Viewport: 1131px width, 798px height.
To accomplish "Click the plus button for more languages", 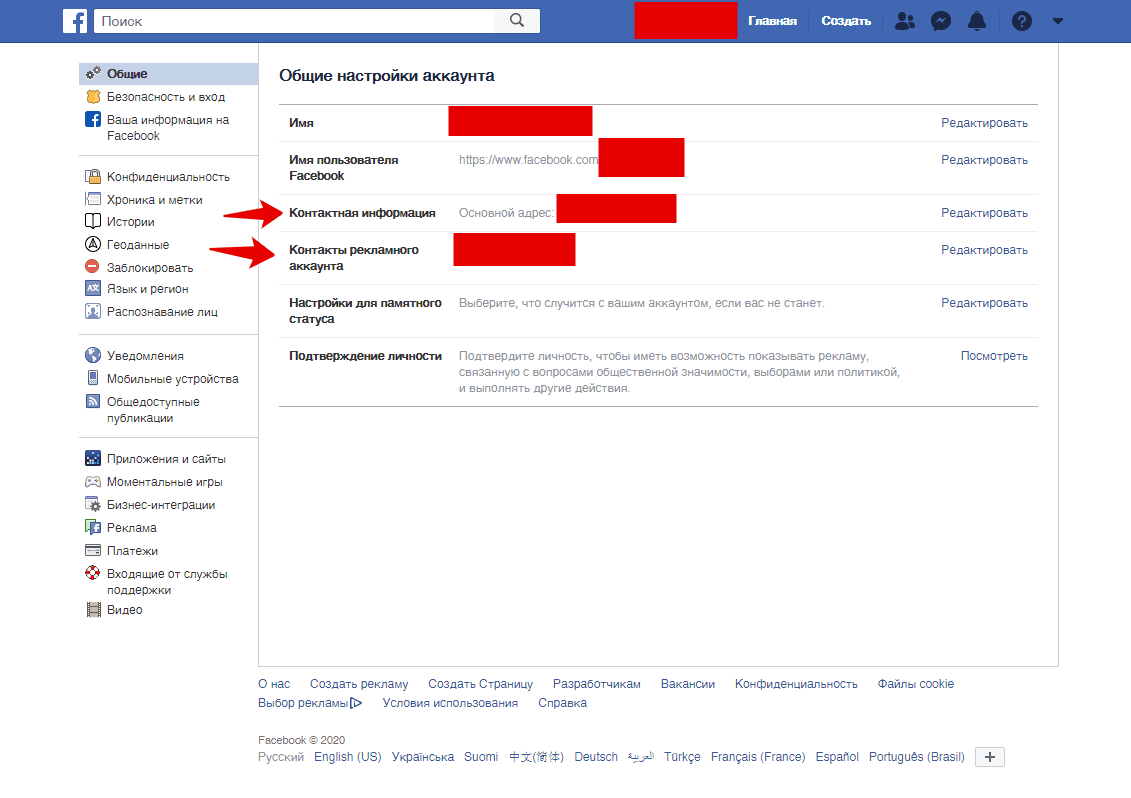I will point(990,757).
